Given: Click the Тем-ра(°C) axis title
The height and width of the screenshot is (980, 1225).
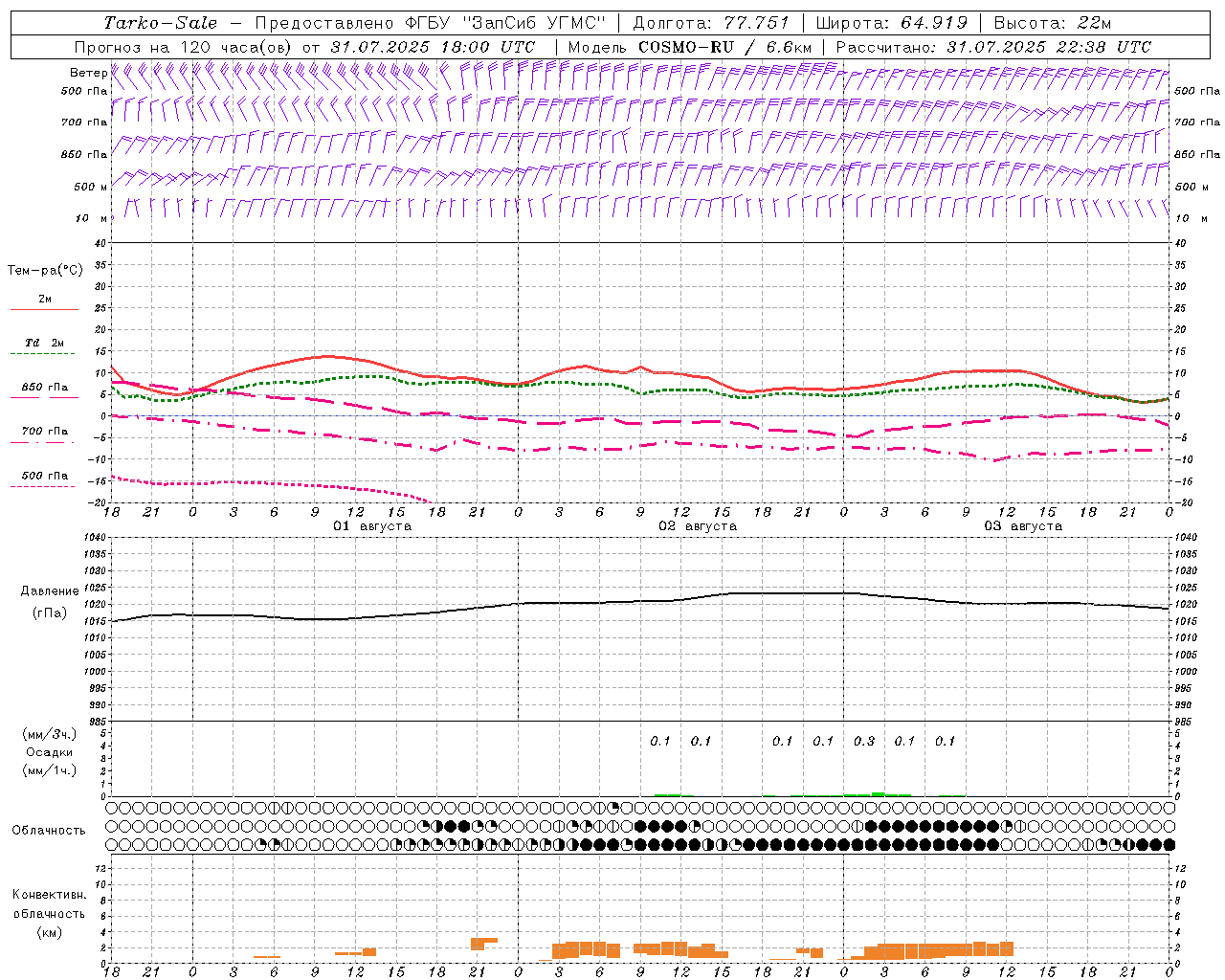Looking at the screenshot, I should pos(45,271).
